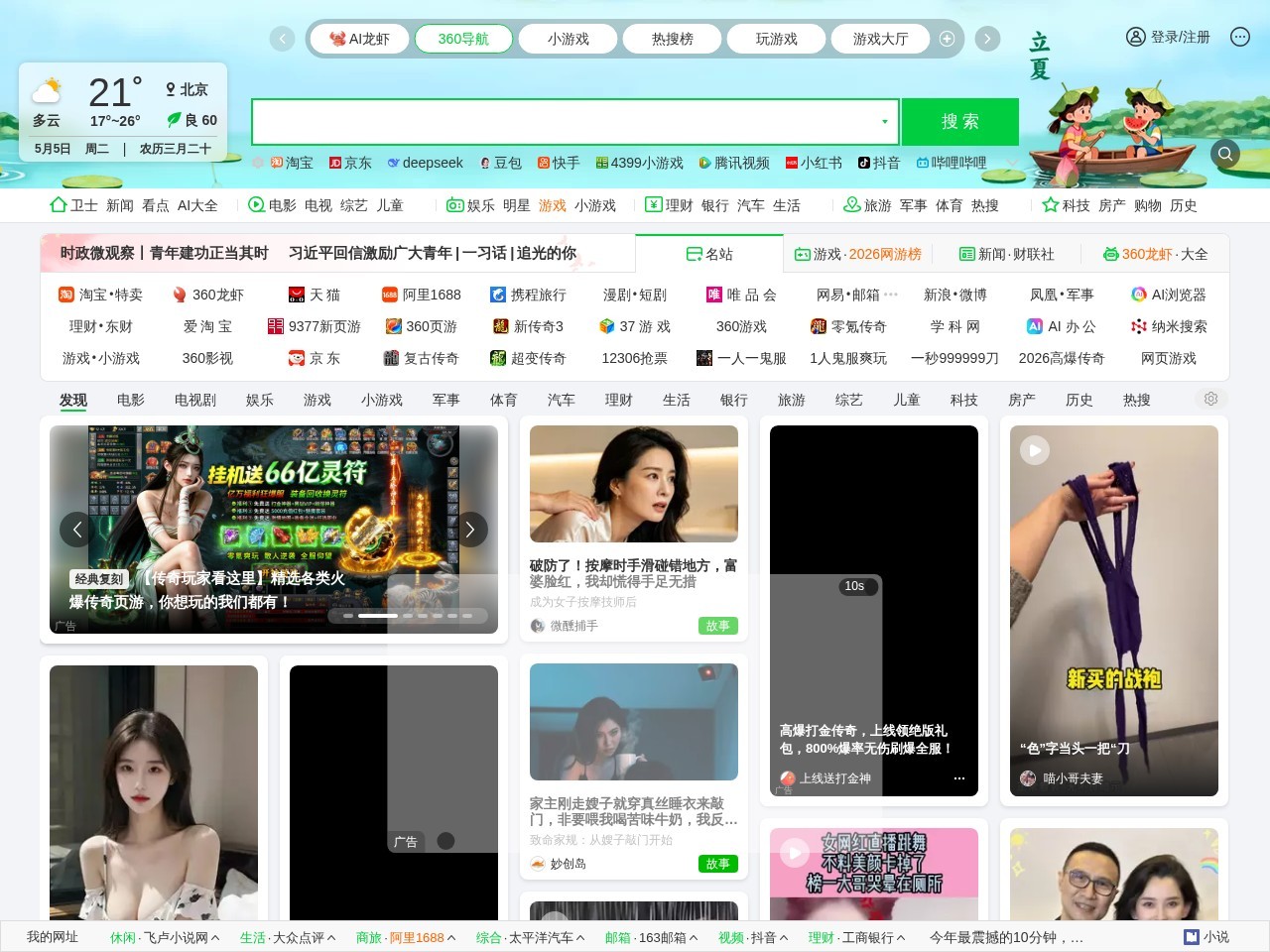Click the next arrow in top tab strip
This screenshot has height=952, width=1270.
pos(987,39)
